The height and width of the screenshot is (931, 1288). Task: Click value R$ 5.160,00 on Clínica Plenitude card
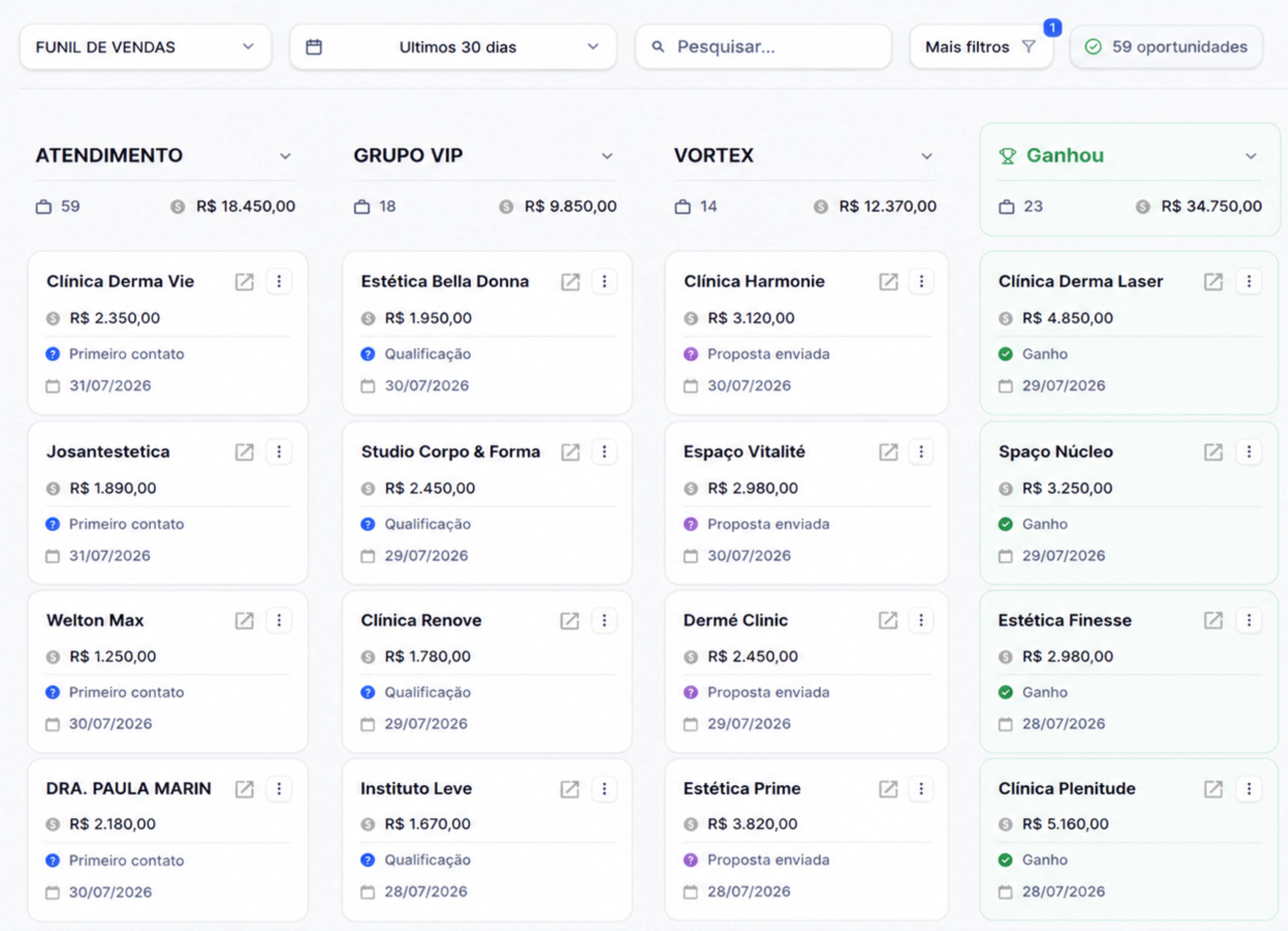click(1065, 824)
